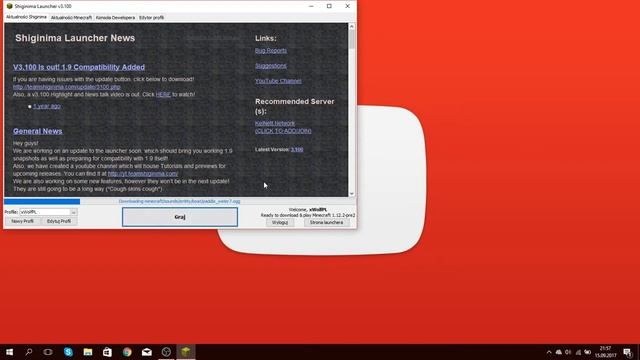Follow the teamshiginima.com update download link
The height and width of the screenshot is (360, 640).
click(67, 87)
